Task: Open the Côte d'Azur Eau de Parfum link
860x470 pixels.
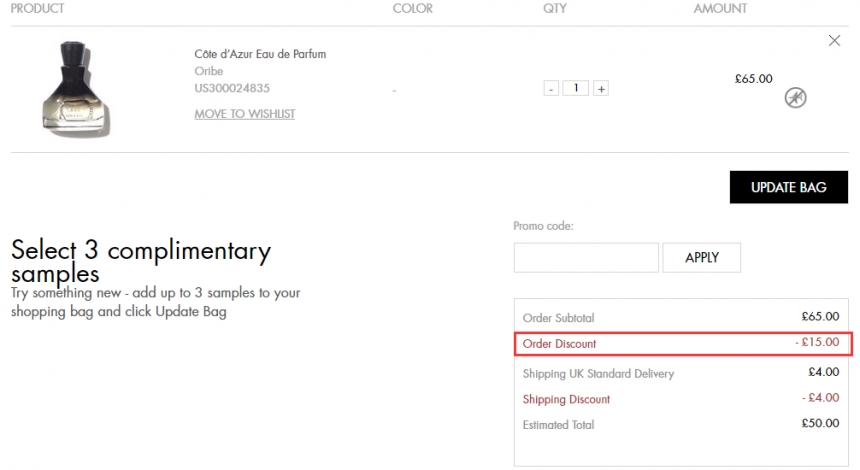Action: click(x=260, y=54)
